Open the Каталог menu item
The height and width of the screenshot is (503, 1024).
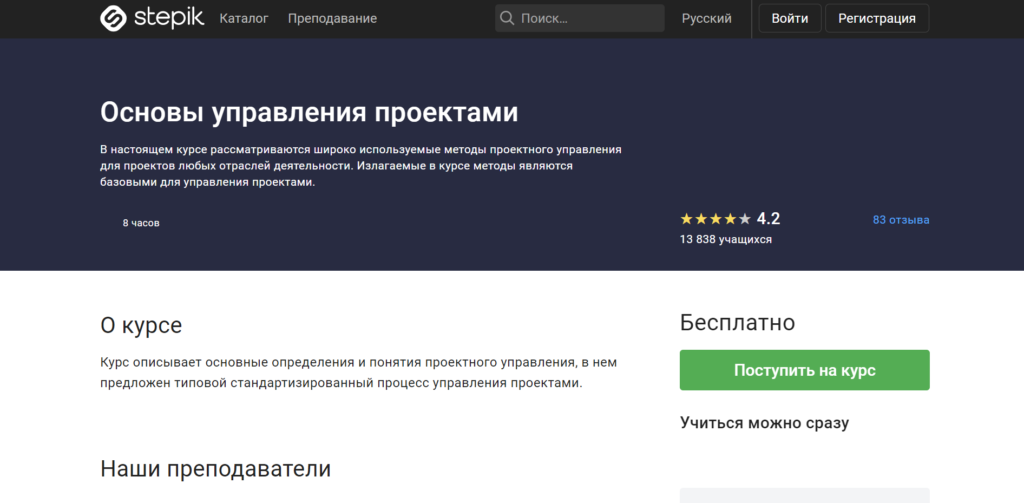pyautogui.click(x=244, y=18)
